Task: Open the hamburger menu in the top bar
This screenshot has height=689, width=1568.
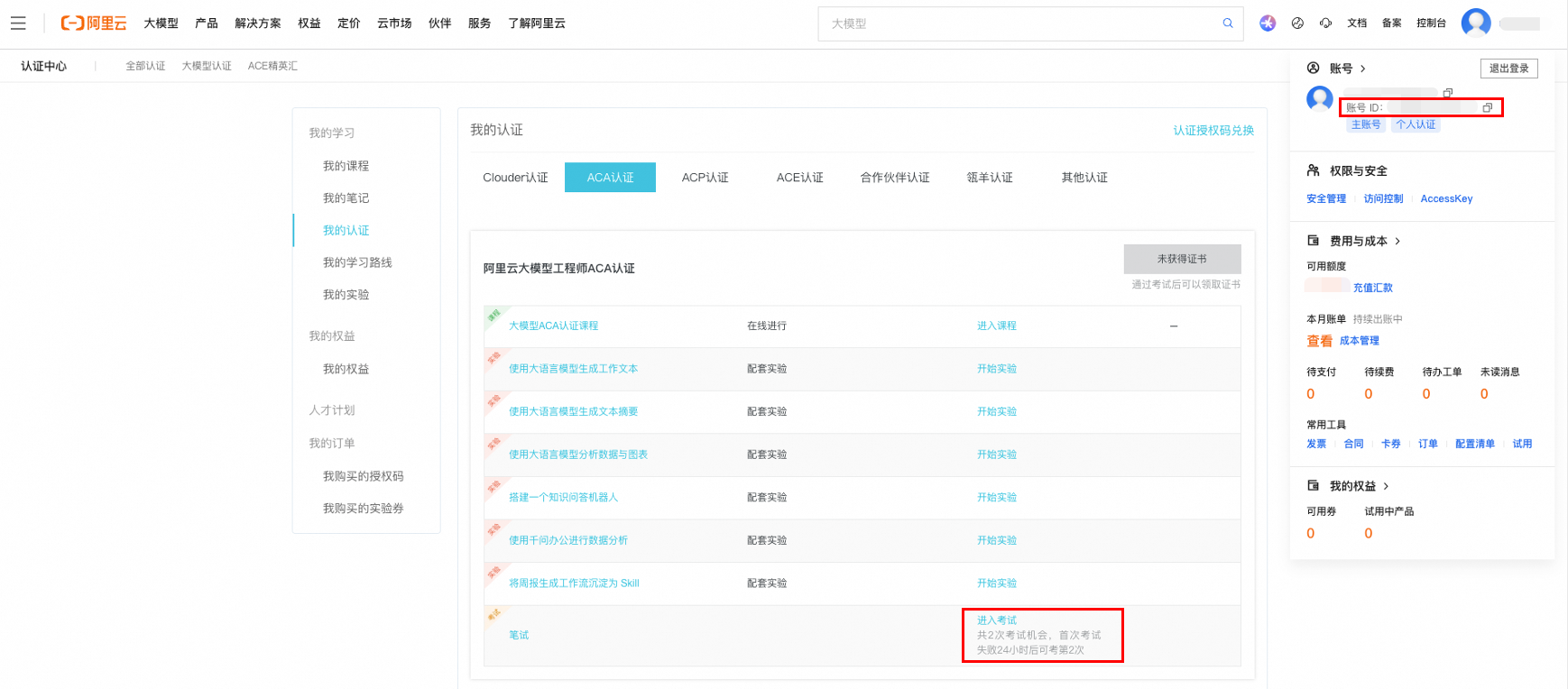Action: tap(18, 23)
